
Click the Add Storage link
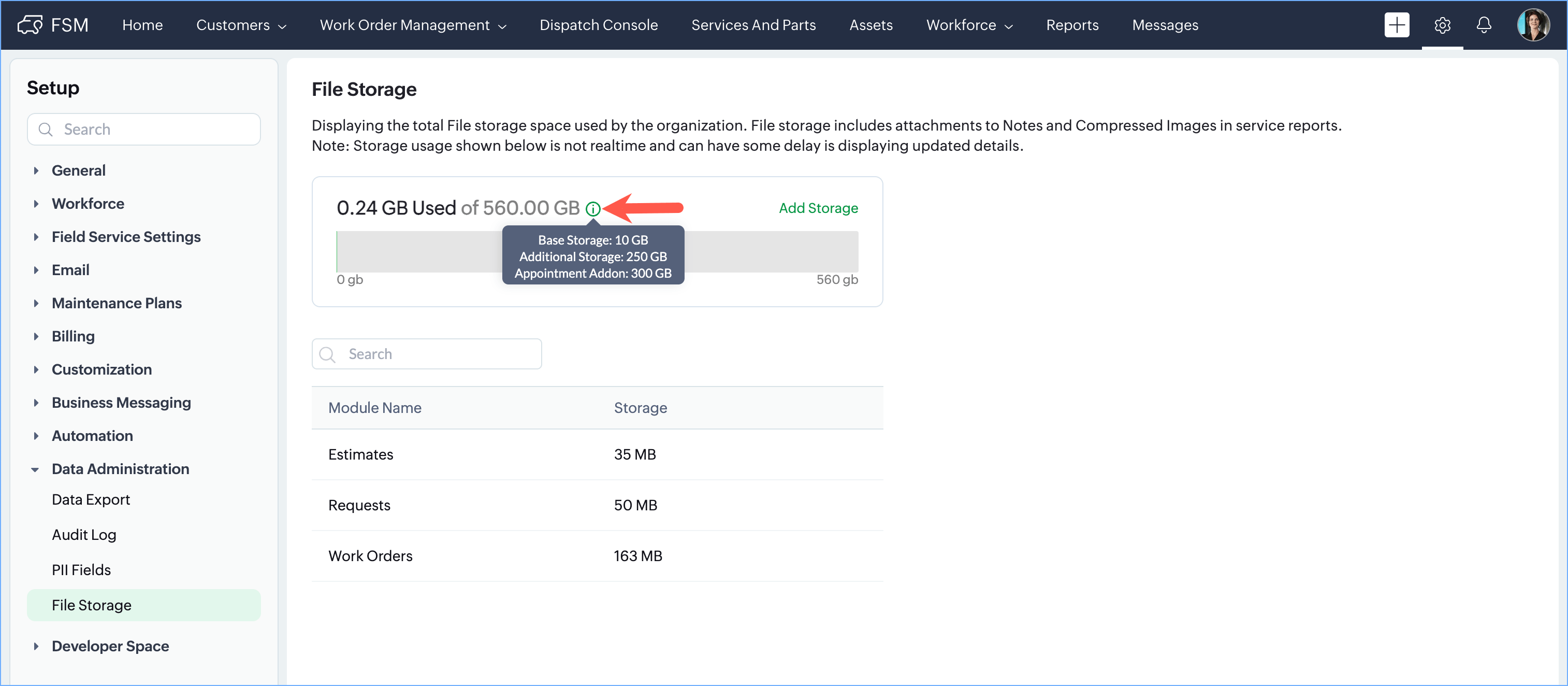[x=818, y=208]
